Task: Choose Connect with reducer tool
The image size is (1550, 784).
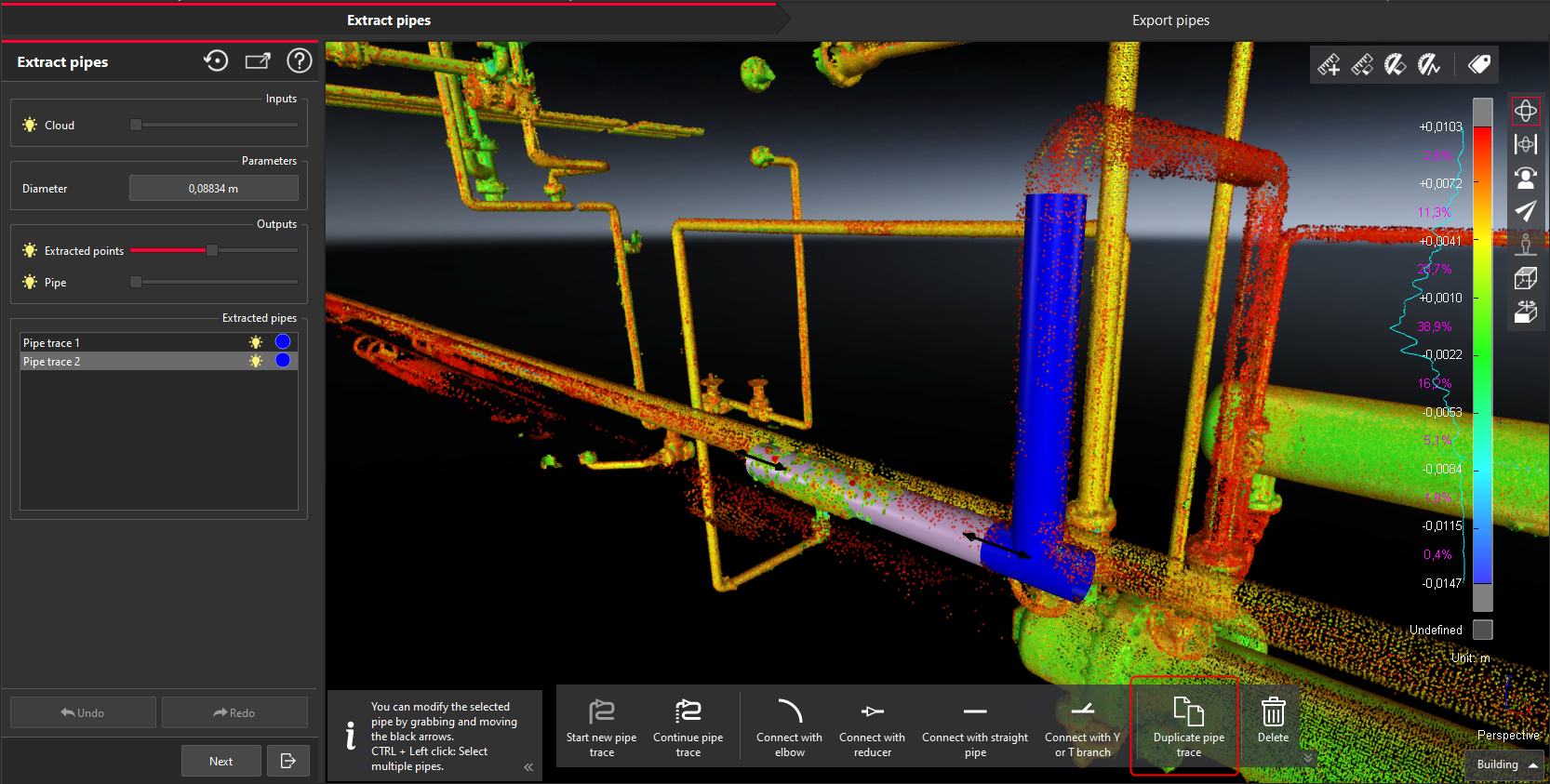Action: 872,726
